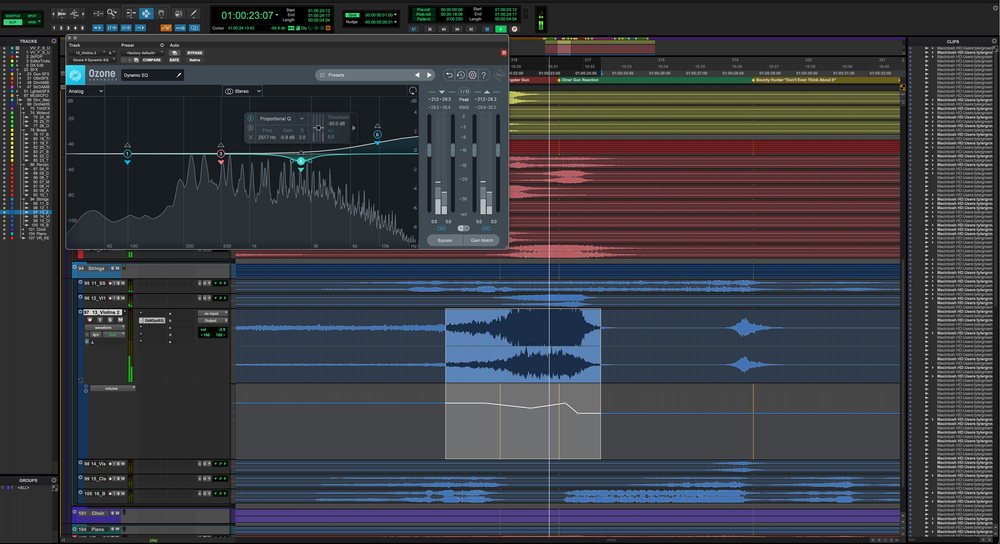Open the Analog EQ mode dropdown
The image size is (1000, 544).
pos(85,91)
